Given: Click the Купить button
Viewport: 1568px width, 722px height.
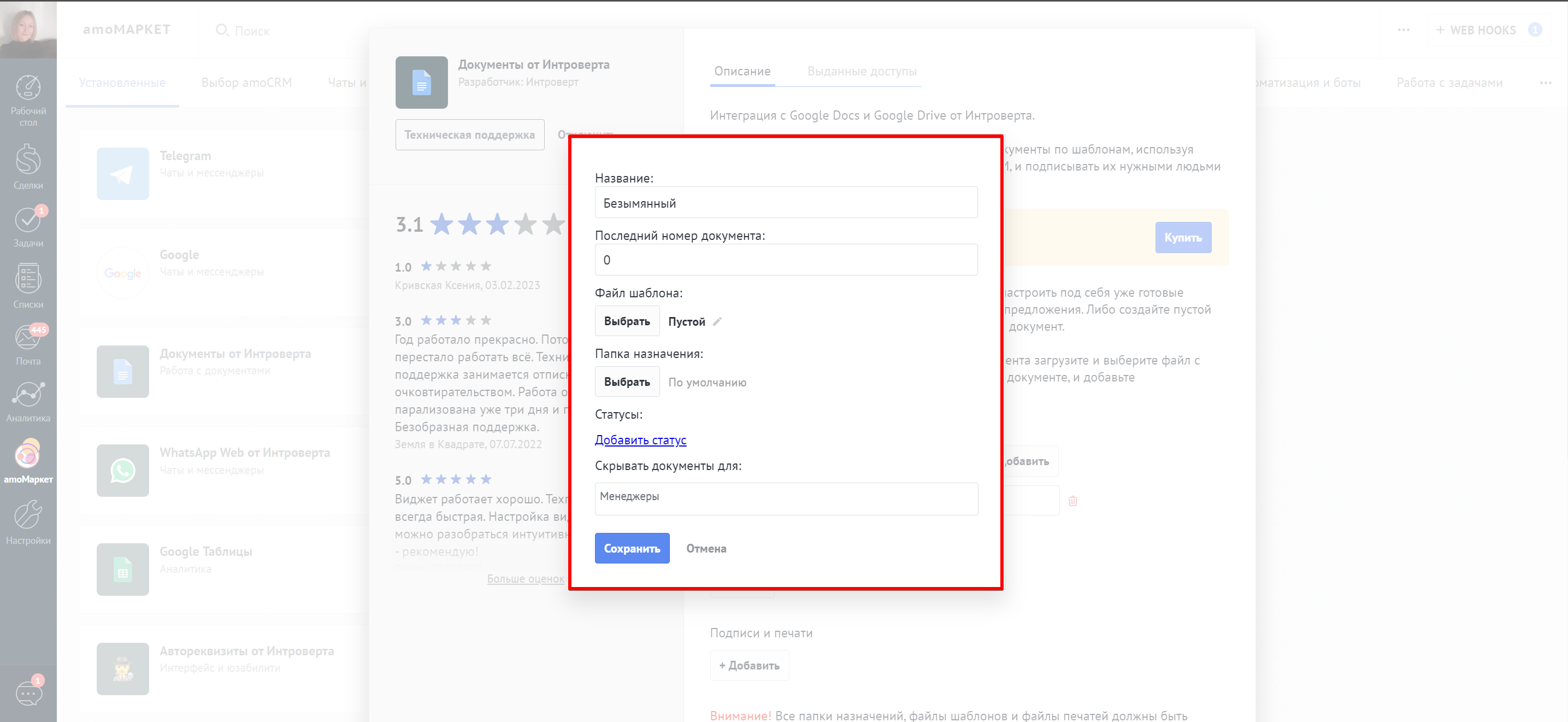Looking at the screenshot, I should coord(1183,237).
